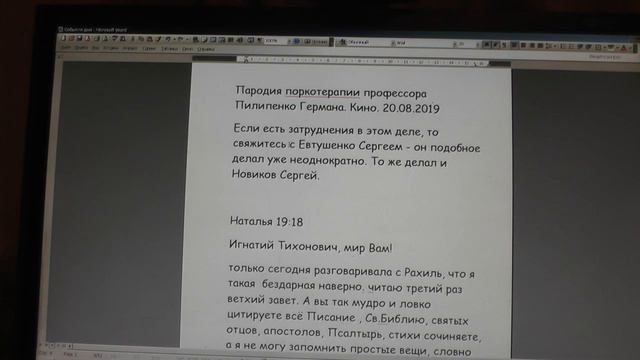Open the line spacing dropdown arrow
The image size is (640, 360).
point(555,46)
